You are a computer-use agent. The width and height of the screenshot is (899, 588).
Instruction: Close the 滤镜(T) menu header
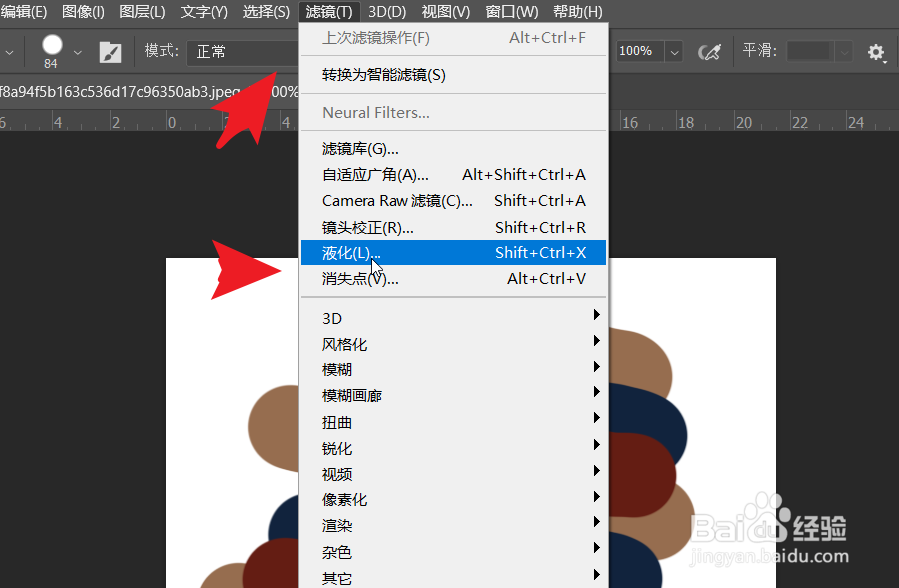click(x=329, y=11)
